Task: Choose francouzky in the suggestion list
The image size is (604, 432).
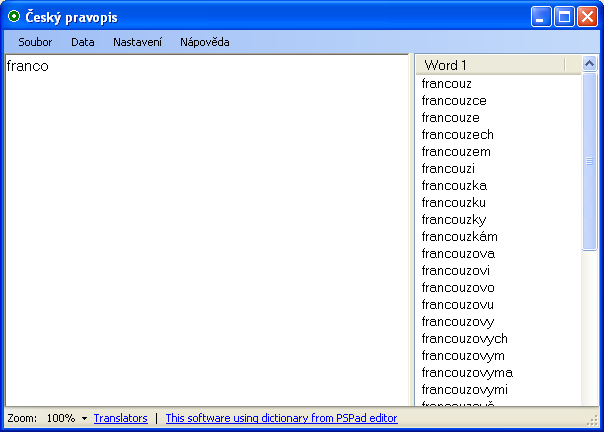Action: [454, 220]
